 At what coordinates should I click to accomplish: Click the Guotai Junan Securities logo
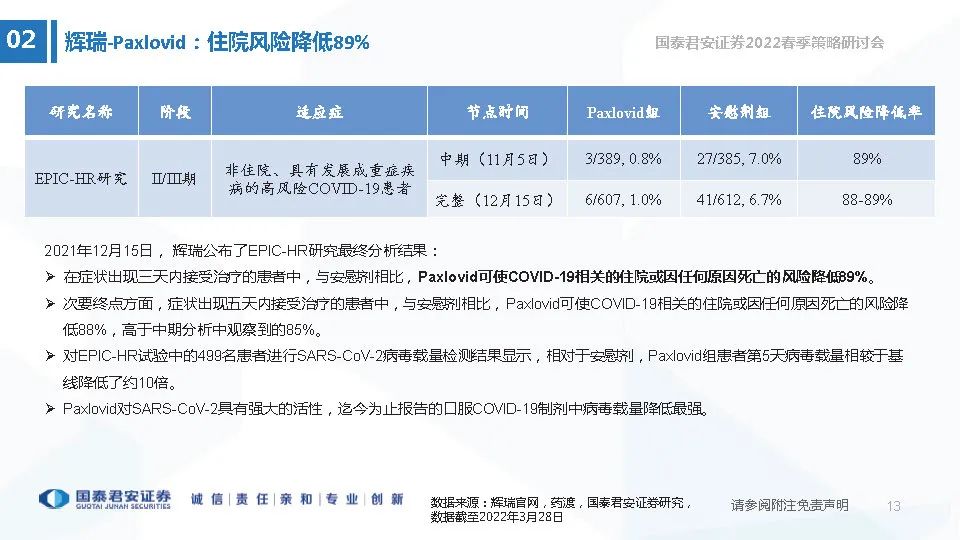click(x=104, y=498)
